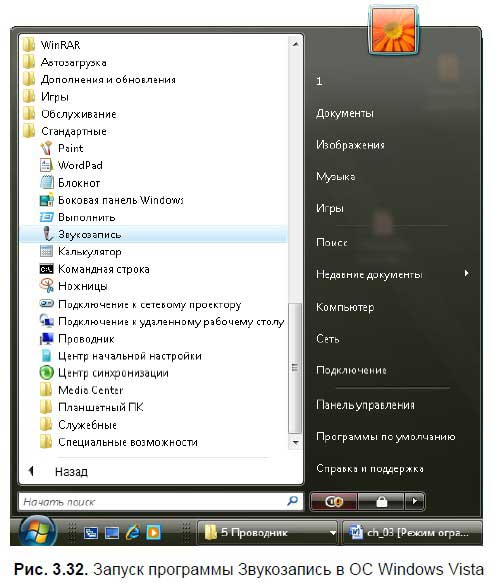Click the Звукозапись microphone icon
Image resolution: width=495 pixels, height=583 pixels.
point(46,234)
